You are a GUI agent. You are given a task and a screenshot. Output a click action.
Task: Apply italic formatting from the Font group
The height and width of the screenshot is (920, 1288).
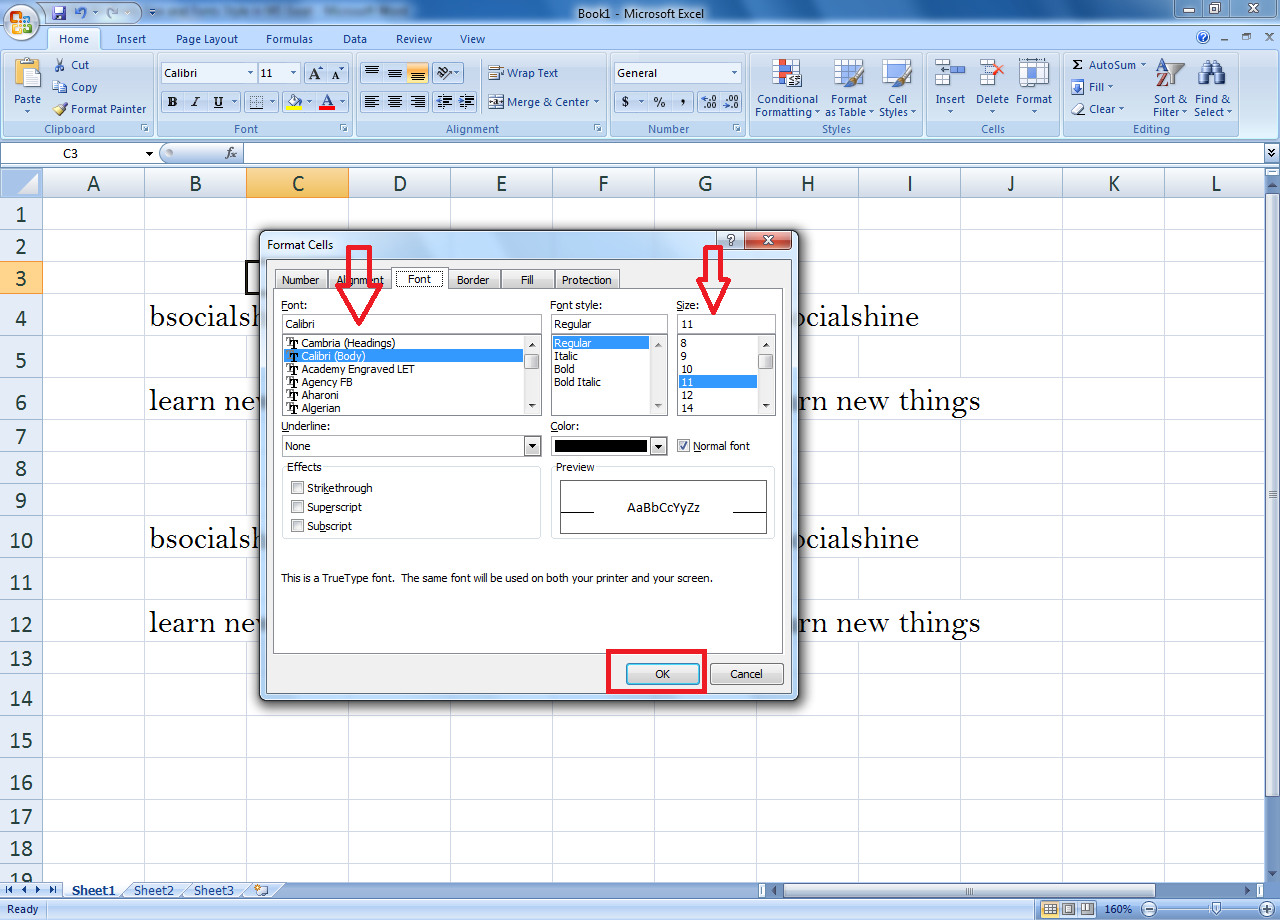pos(194,102)
